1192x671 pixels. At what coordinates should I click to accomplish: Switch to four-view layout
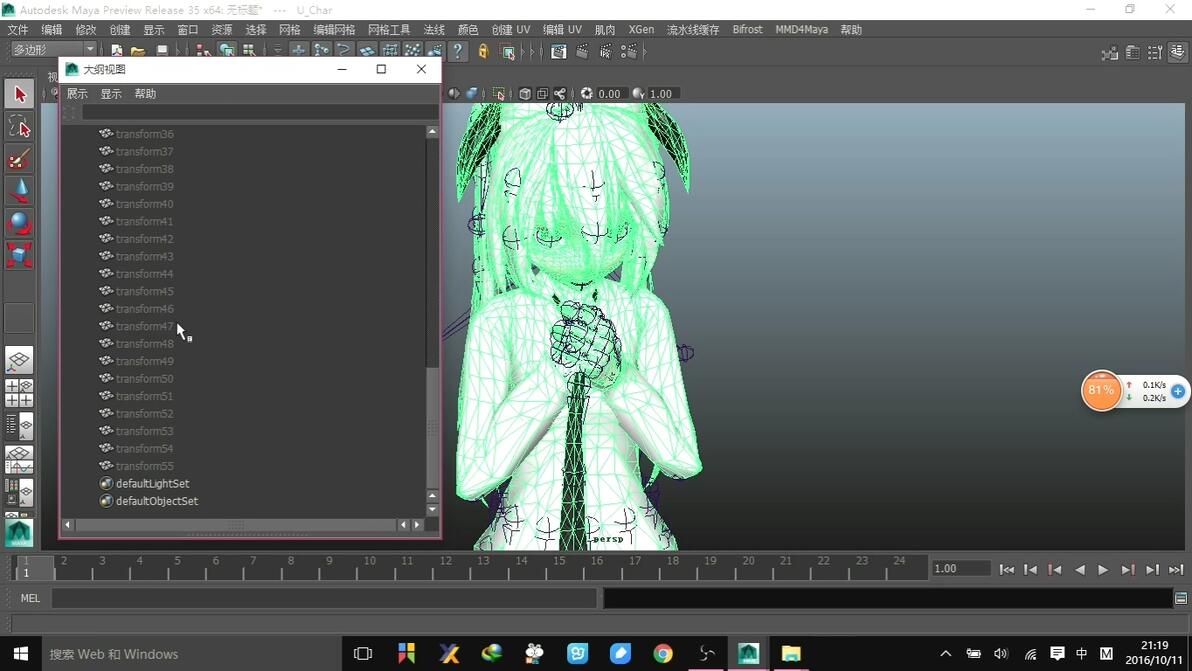pyautogui.click(x=19, y=393)
